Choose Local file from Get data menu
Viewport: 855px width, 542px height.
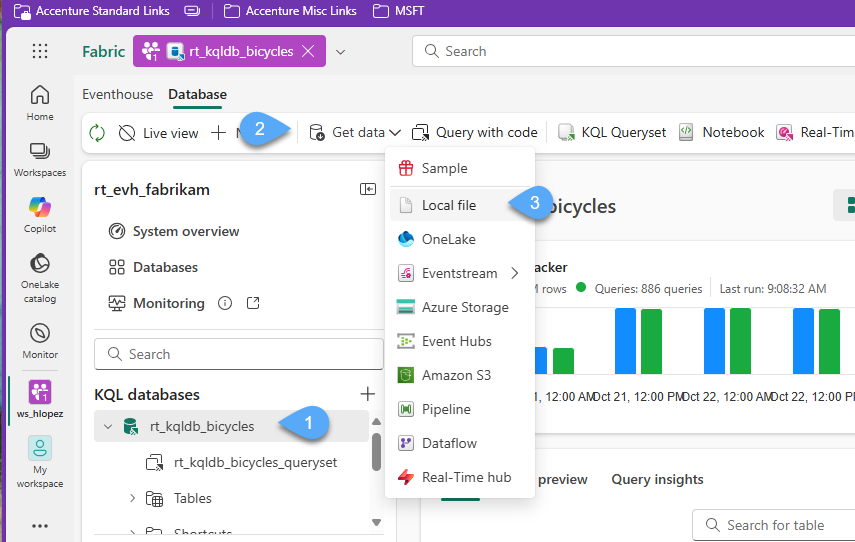point(460,205)
